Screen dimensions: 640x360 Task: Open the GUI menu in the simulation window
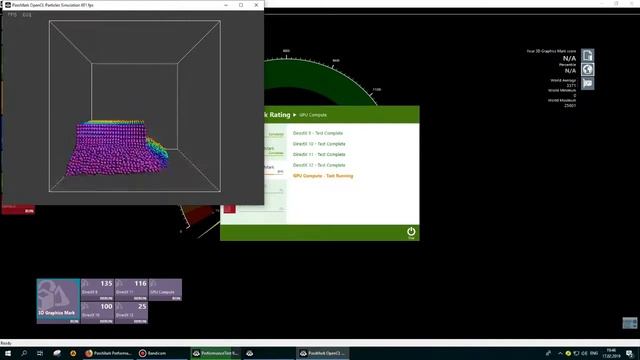point(27,15)
